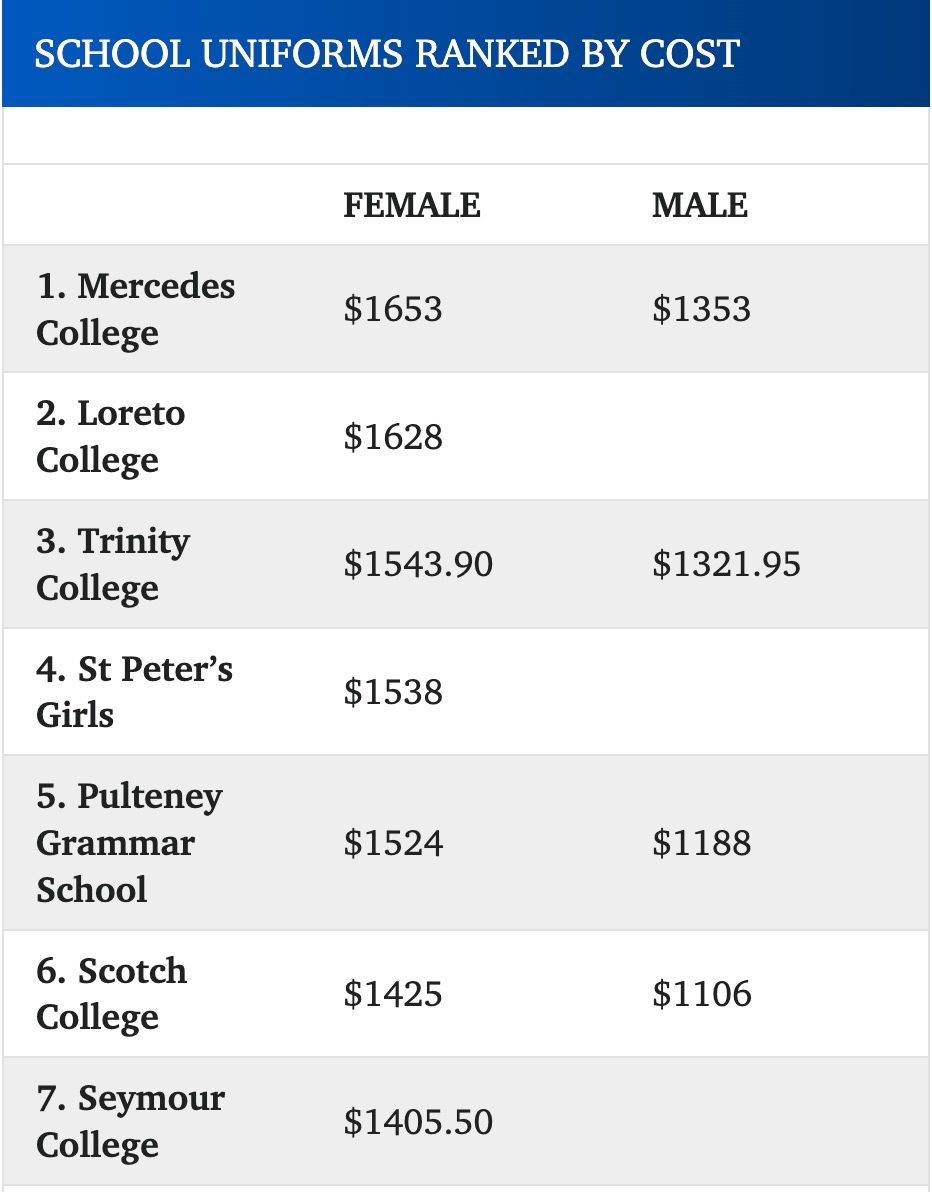Select the Seymour College row name
Viewport: 932px width, 1192px height.
pyautogui.click(x=130, y=1121)
